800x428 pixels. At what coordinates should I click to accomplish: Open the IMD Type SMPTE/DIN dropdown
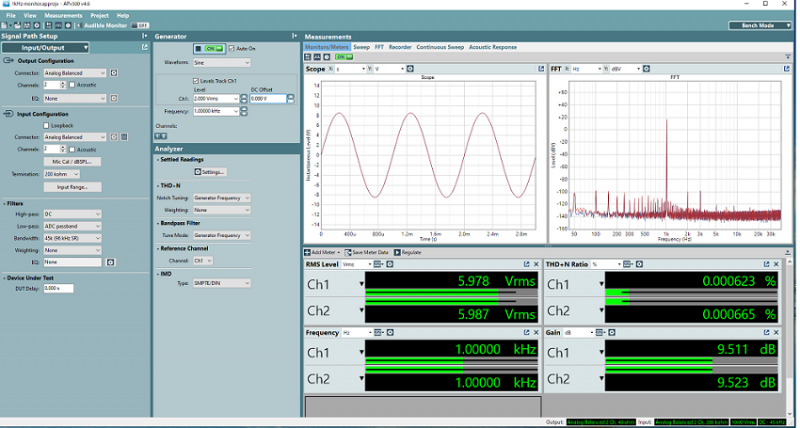pyautogui.click(x=221, y=283)
